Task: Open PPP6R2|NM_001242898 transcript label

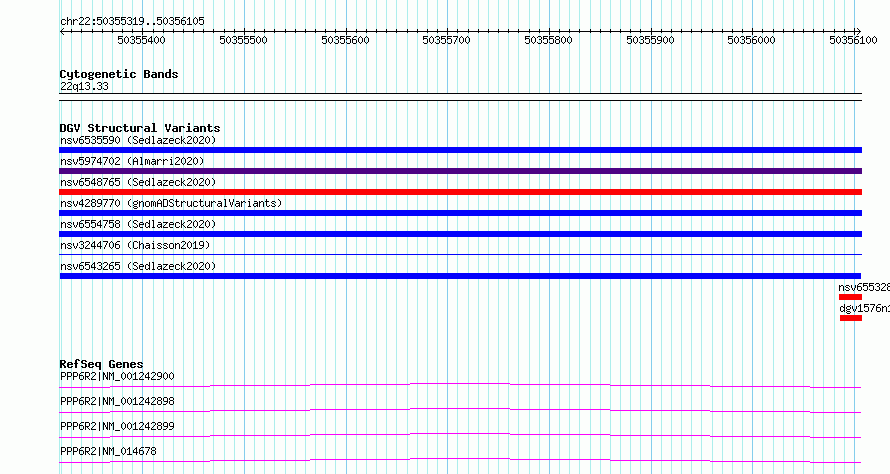Action: pyautogui.click(x=117, y=401)
